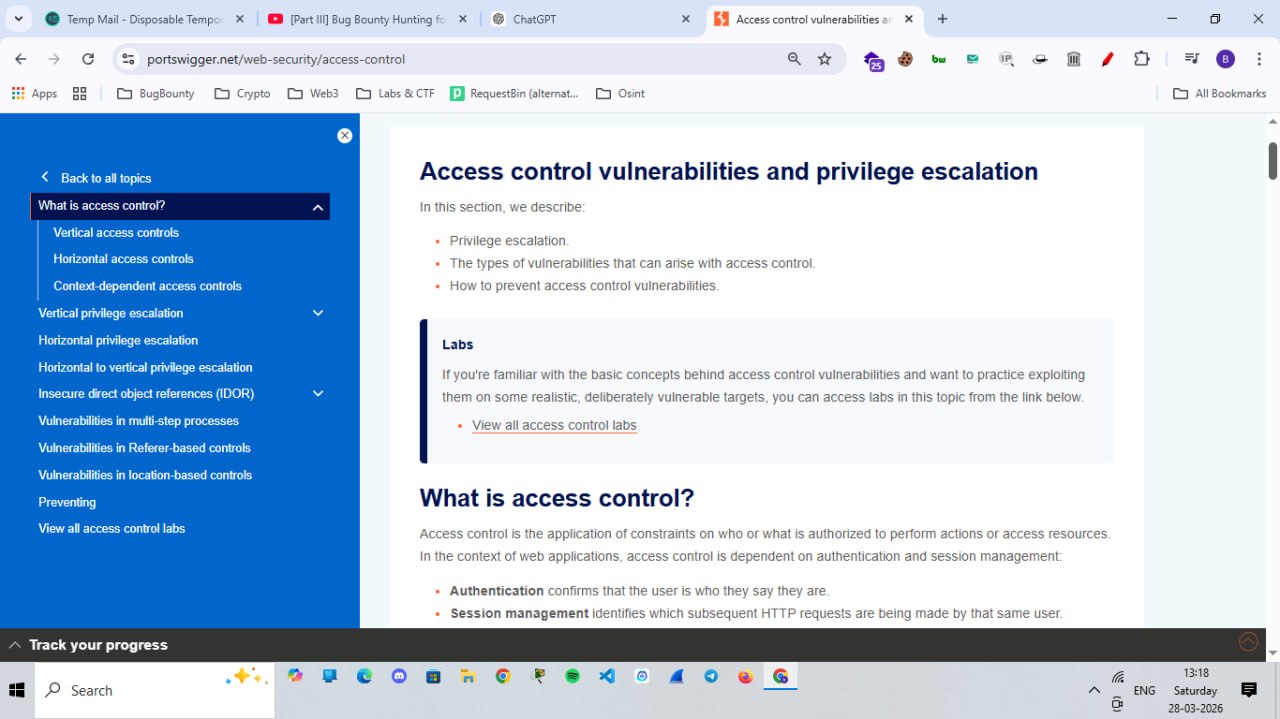1280x719 pixels.
Task: Go to 'Horizontal to vertical privilege escalation'
Action: coord(145,367)
